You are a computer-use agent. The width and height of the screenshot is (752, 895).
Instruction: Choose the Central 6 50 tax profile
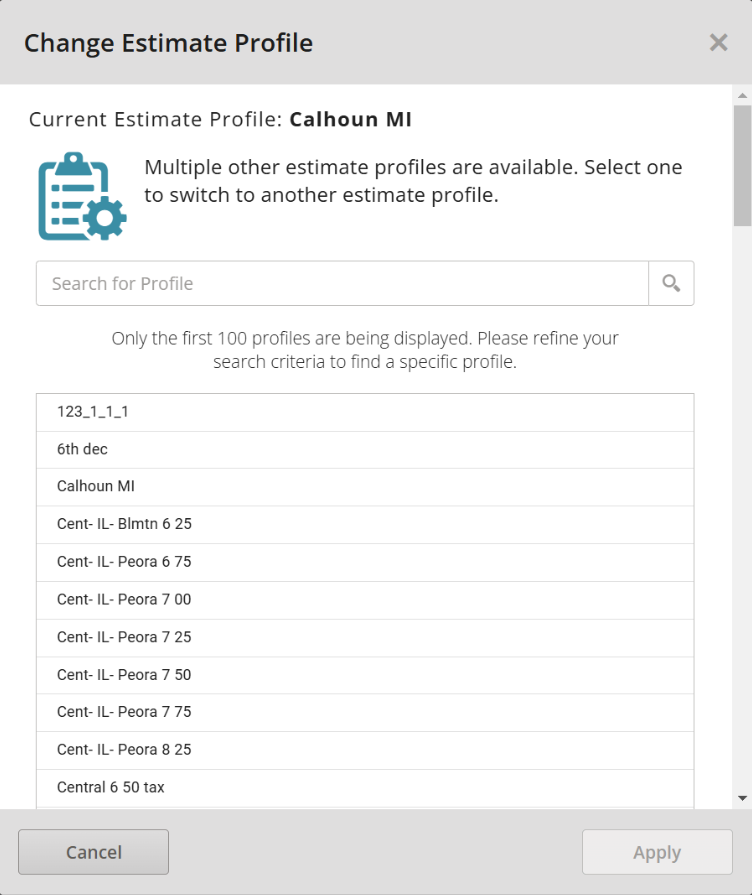(365, 788)
